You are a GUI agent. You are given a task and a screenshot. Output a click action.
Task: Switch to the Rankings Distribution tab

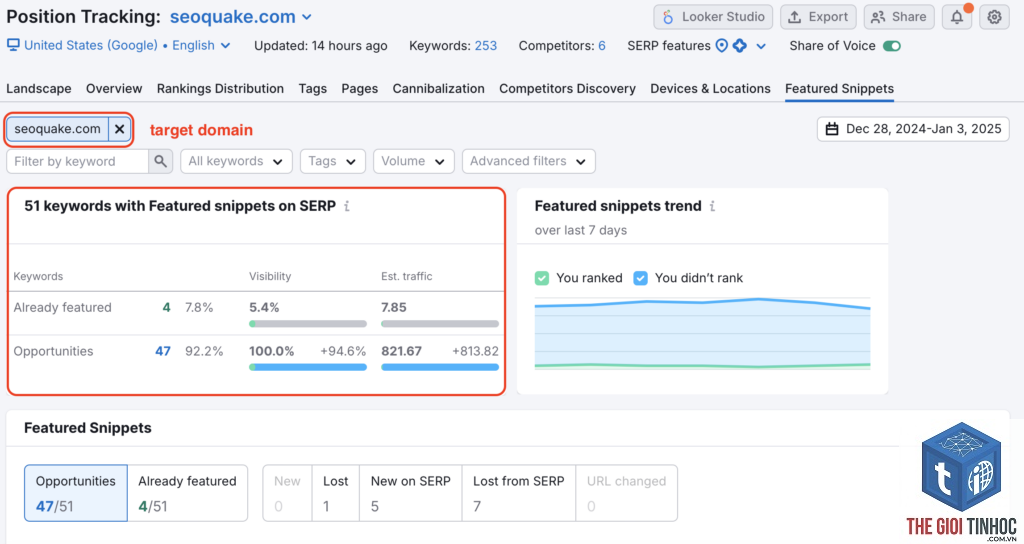coord(220,89)
